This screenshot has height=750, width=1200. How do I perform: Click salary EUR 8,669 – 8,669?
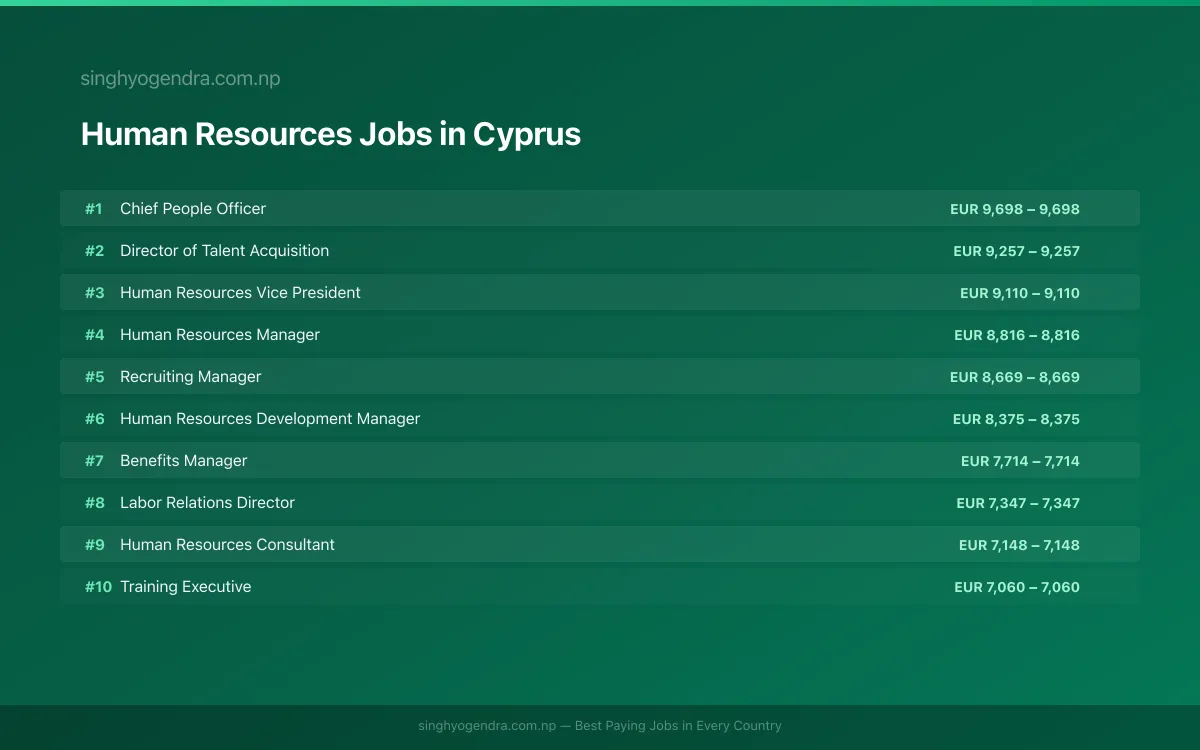pos(1015,377)
